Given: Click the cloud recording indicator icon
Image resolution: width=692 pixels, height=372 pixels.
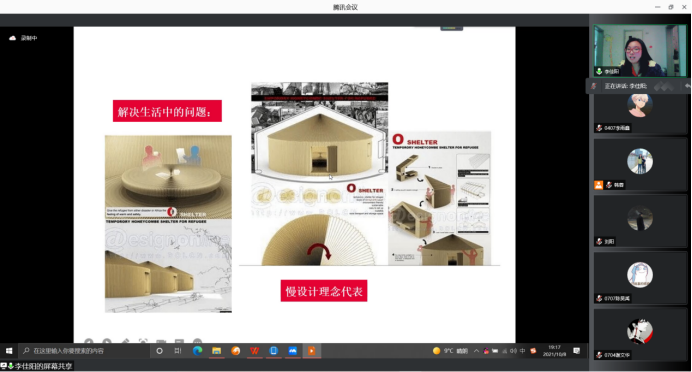Looking at the screenshot, I should (12, 38).
